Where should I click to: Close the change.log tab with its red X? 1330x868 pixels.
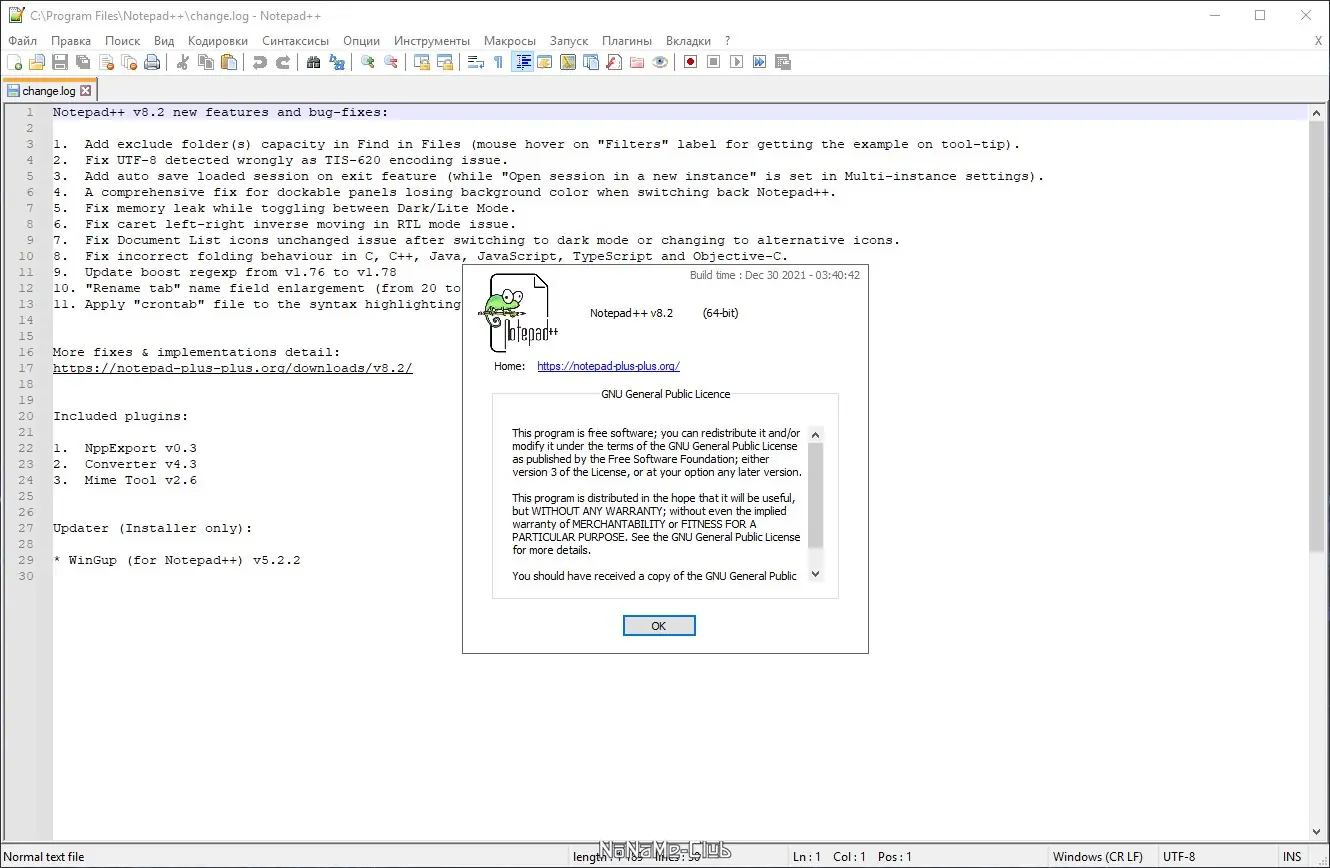pos(85,91)
